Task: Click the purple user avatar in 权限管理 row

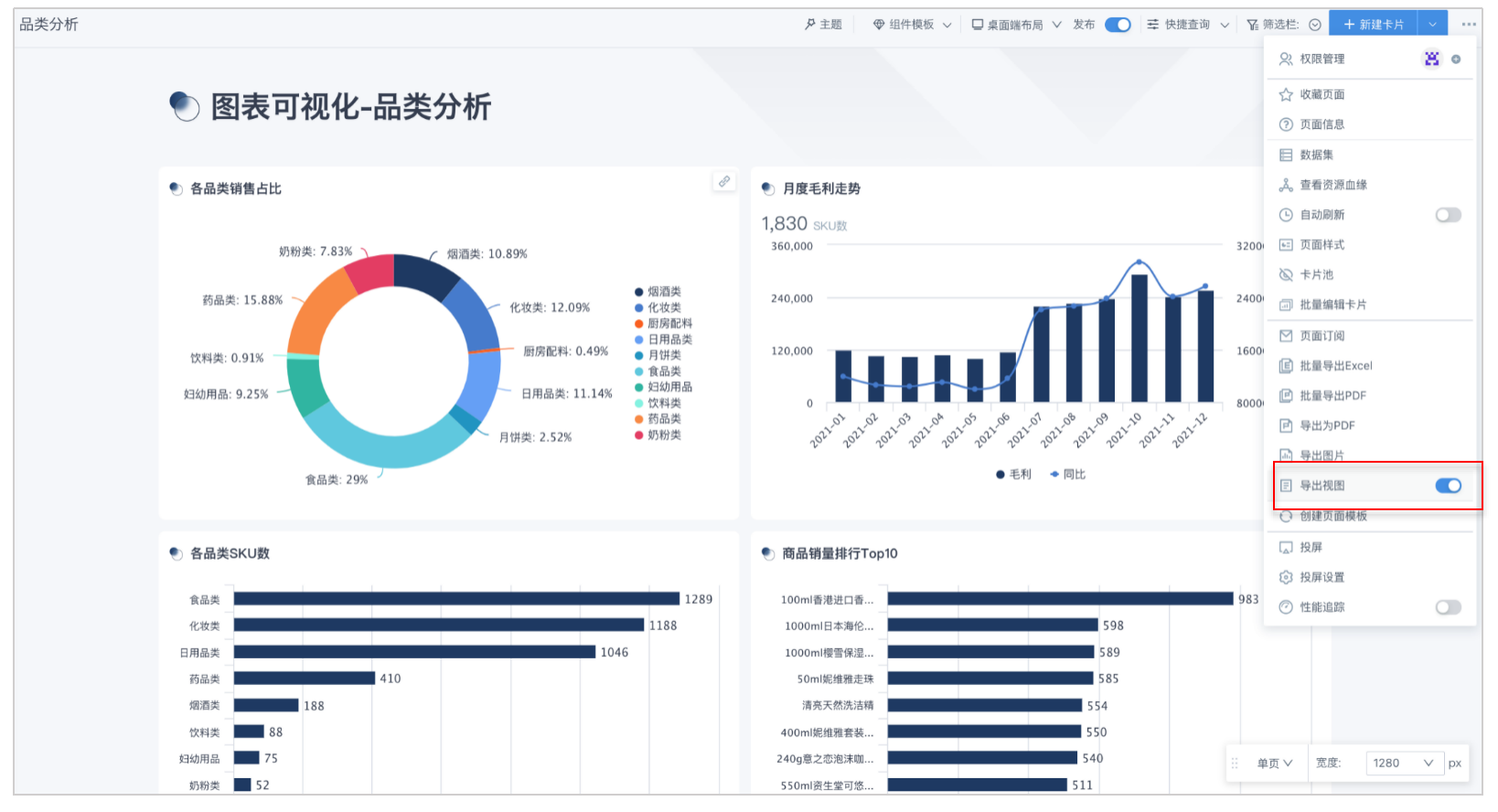Action: click(1431, 59)
